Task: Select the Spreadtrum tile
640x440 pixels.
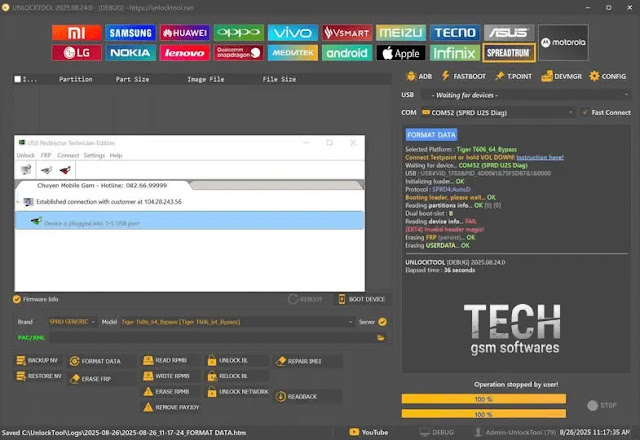Action: tap(509, 53)
